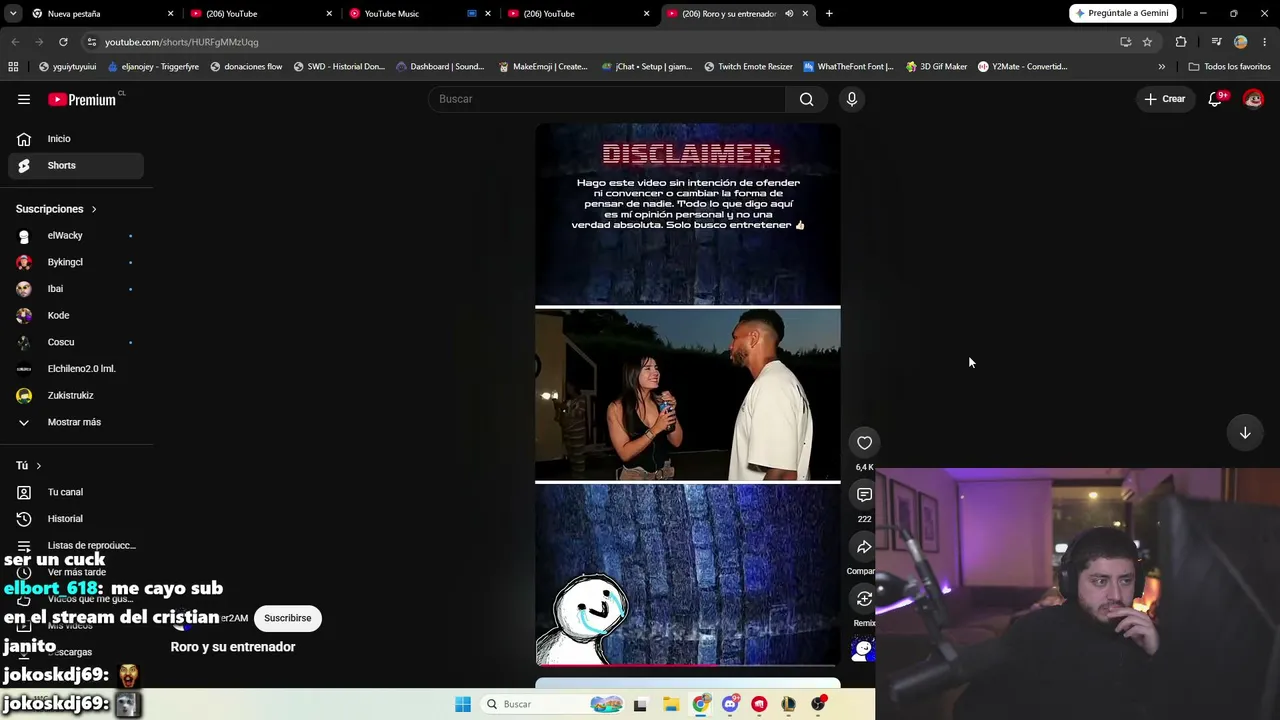1280x720 pixels.
Task: Open File Explorer from the taskbar
Action: 670,704
